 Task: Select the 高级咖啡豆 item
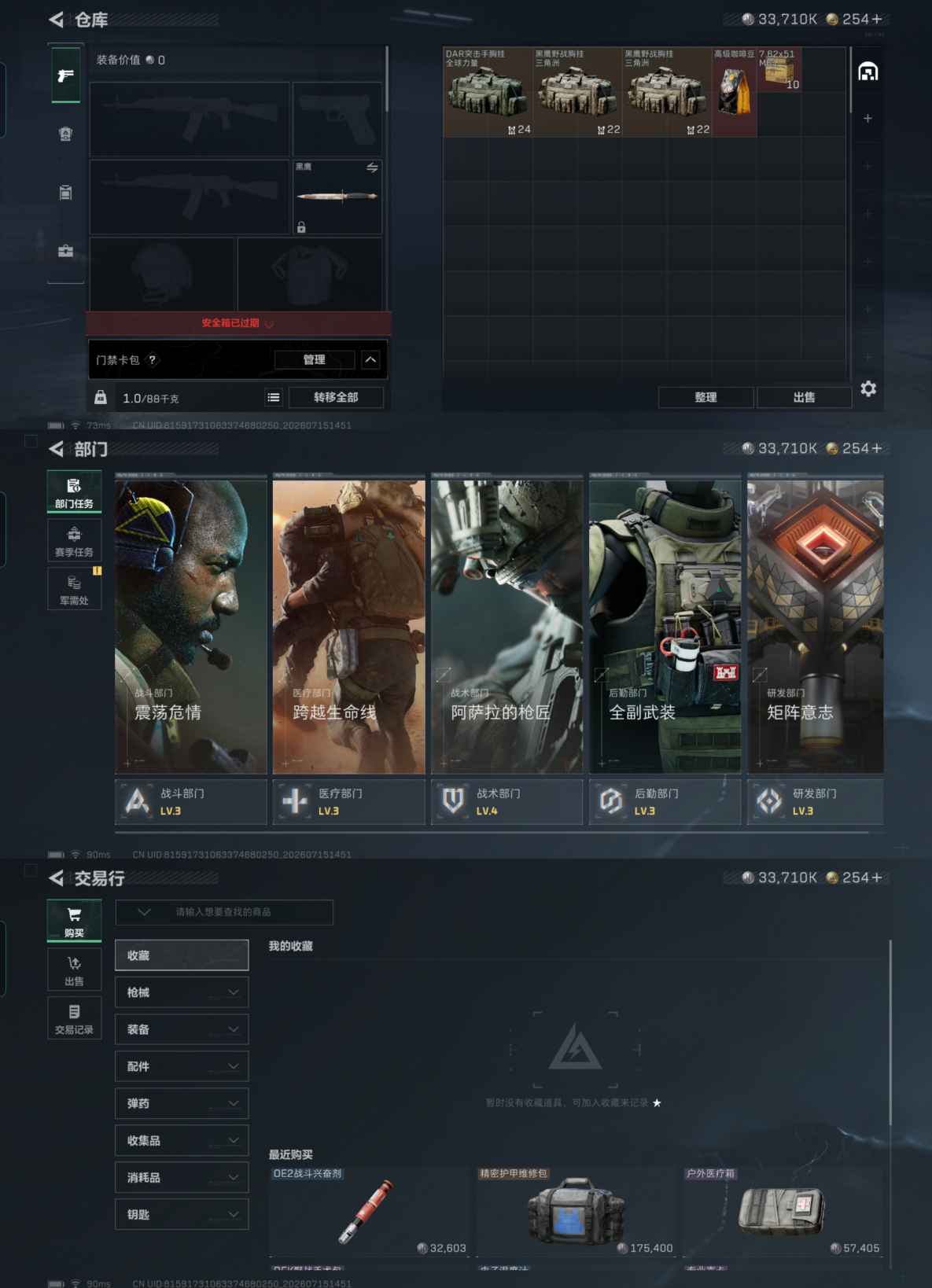tap(734, 92)
